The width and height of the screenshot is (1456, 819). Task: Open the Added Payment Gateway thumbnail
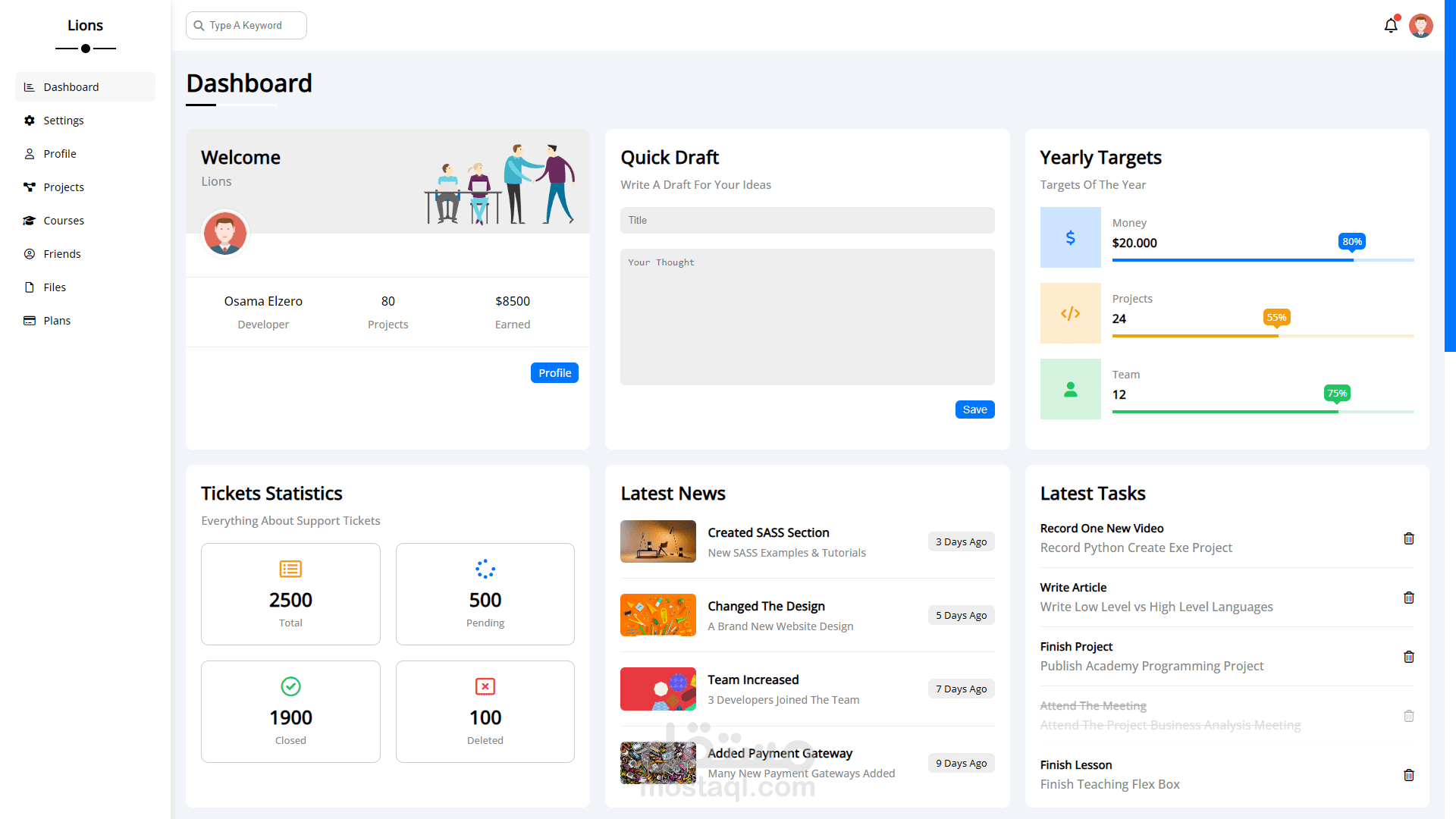657,763
